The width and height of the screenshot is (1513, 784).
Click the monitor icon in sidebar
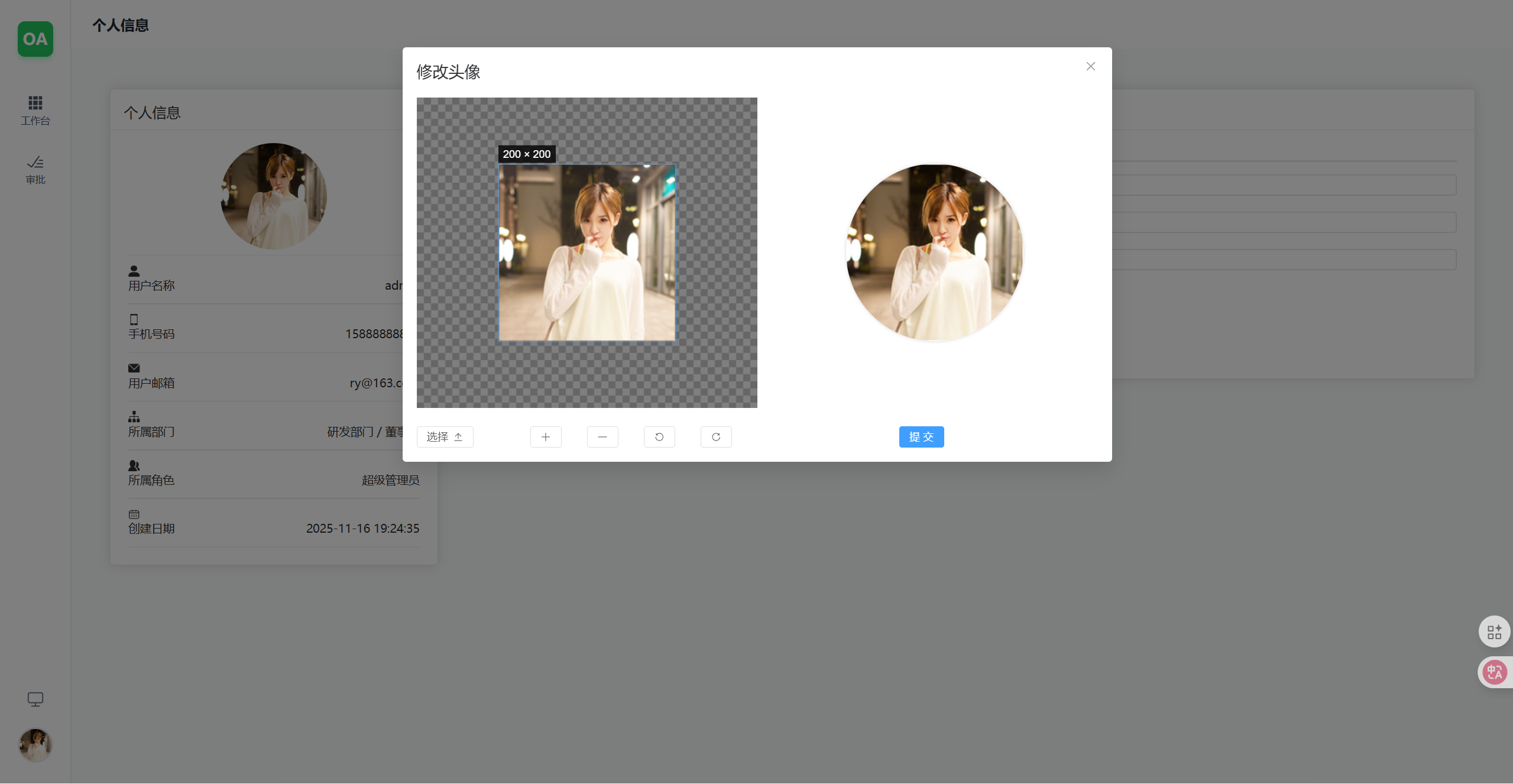click(x=35, y=699)
